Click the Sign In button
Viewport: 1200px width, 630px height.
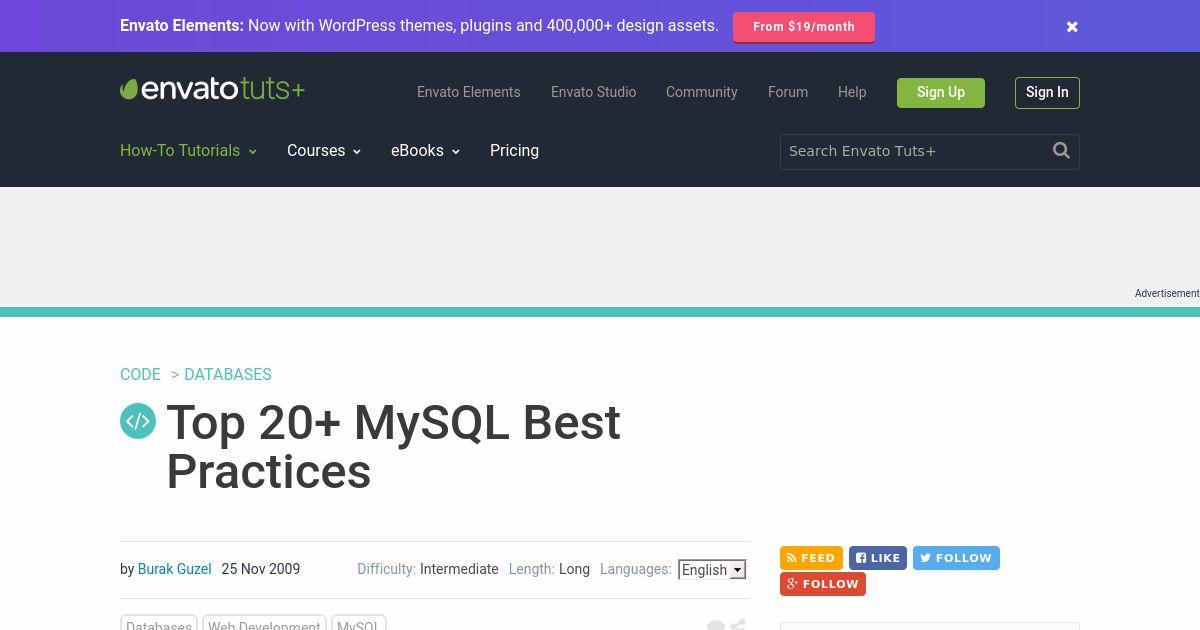pos(1047,93)
